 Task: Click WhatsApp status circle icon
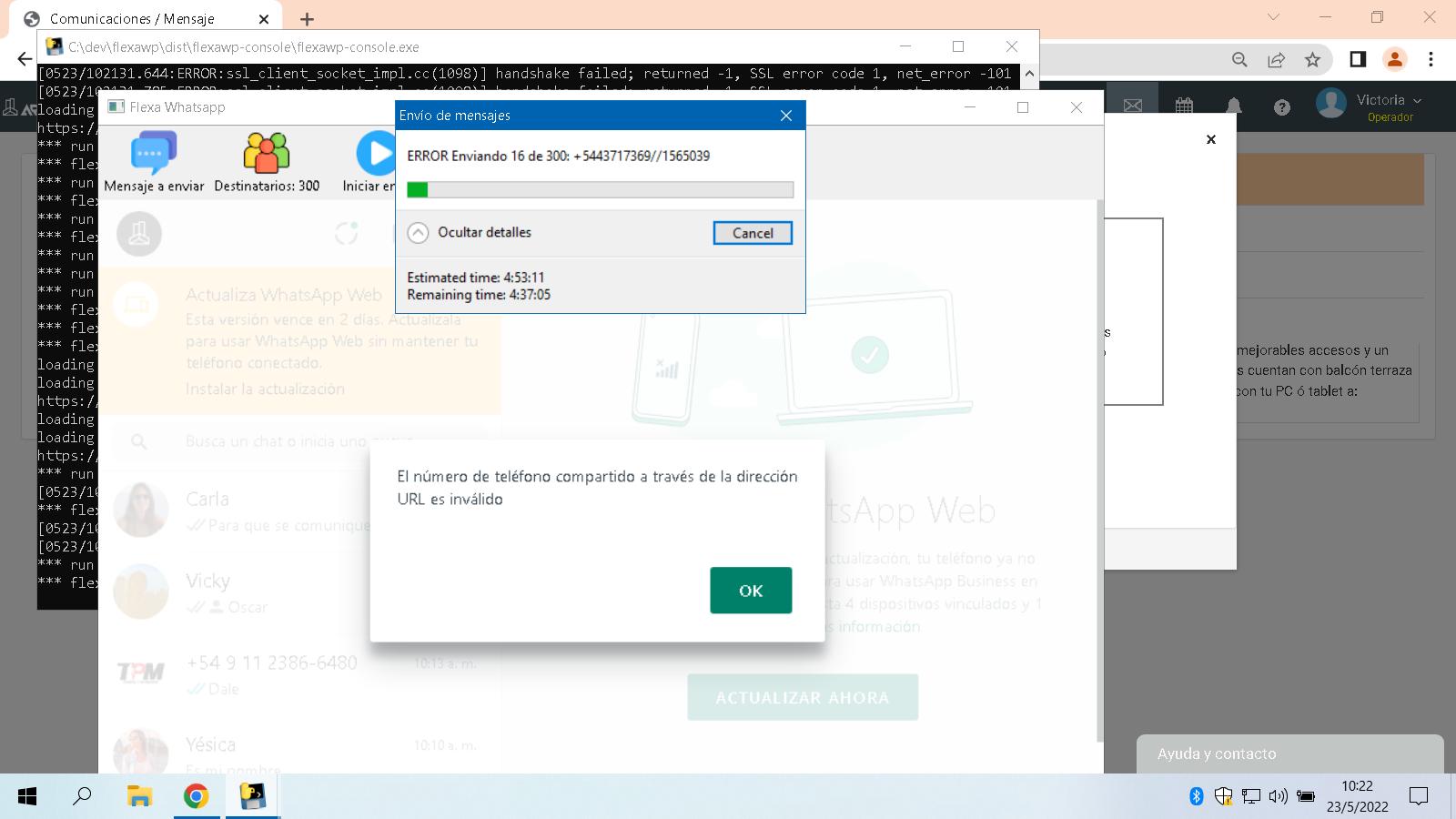[x=346, y=234]
